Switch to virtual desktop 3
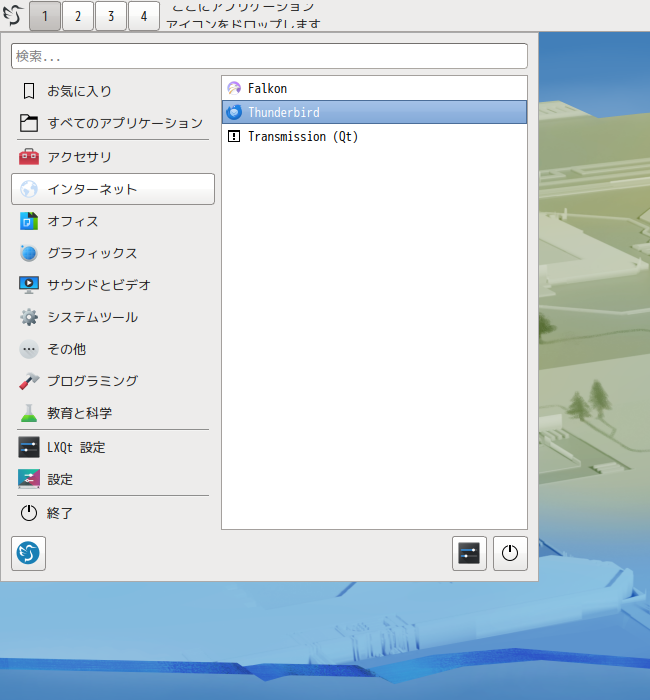This screenshot has height=700, width=650. pos(111,16)
